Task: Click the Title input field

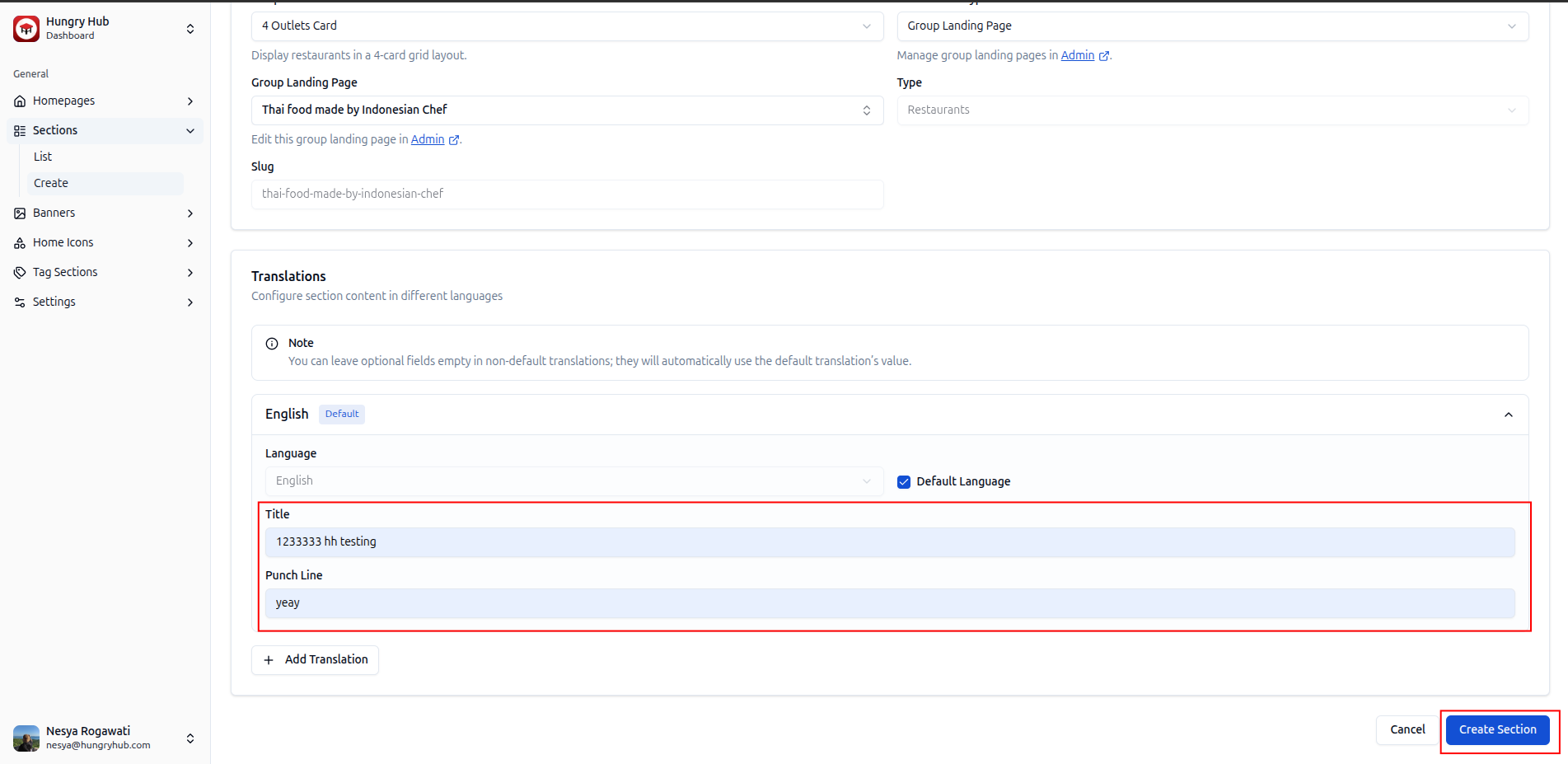Action: pyautogui.click(x=889, y=542)
